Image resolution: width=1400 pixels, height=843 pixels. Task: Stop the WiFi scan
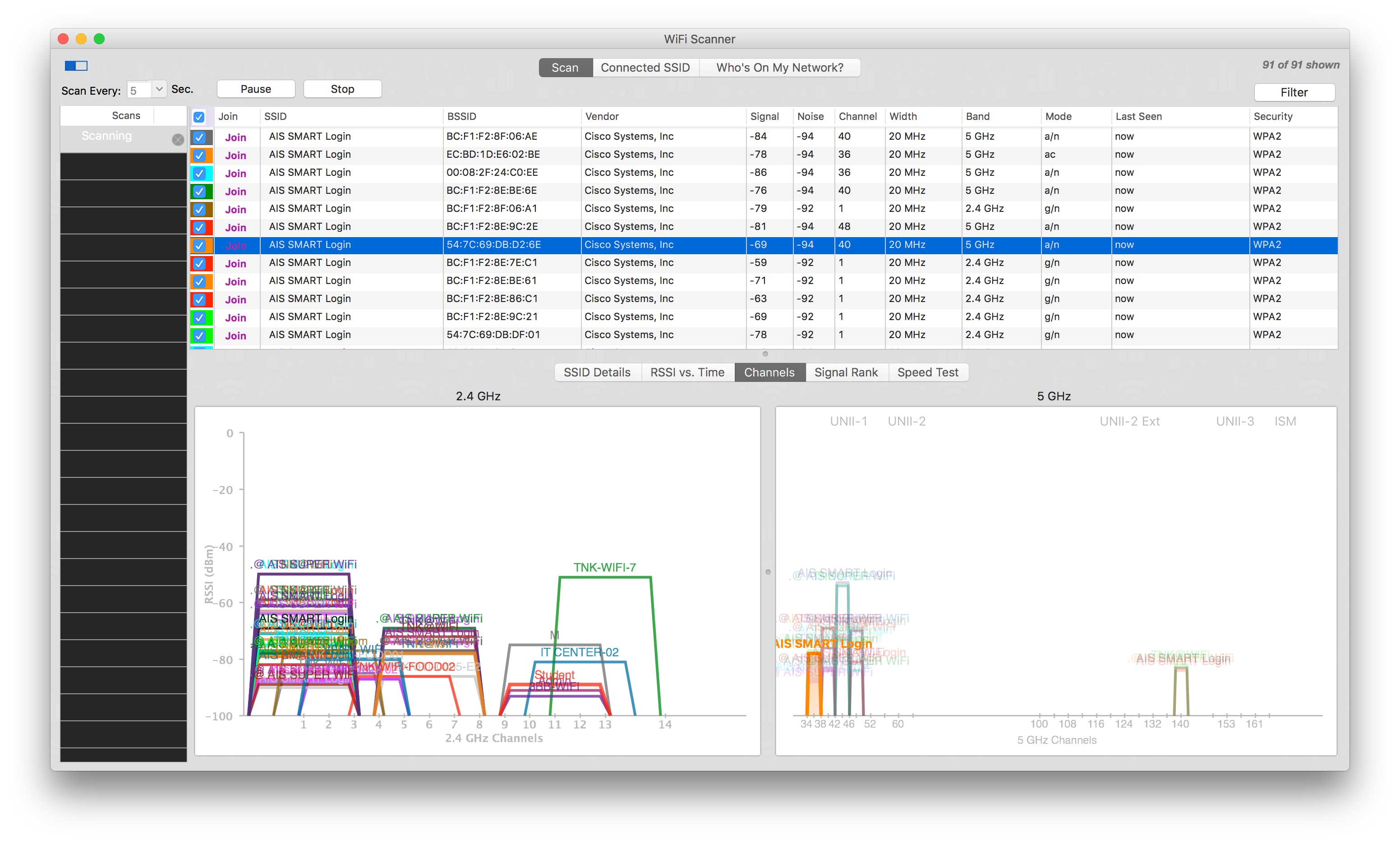coord(343,89)
